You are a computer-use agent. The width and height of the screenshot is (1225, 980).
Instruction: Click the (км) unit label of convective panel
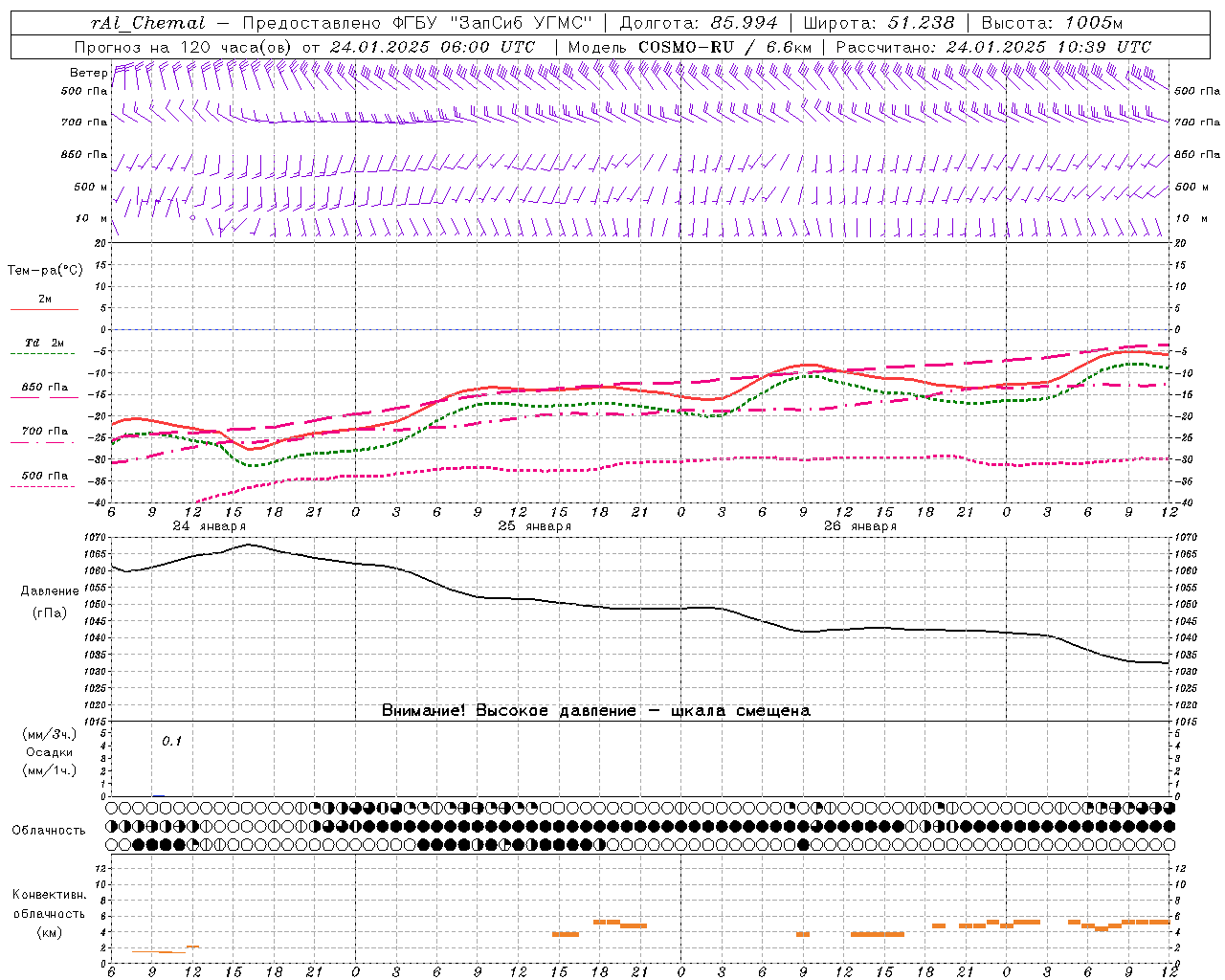pos(49,932)
